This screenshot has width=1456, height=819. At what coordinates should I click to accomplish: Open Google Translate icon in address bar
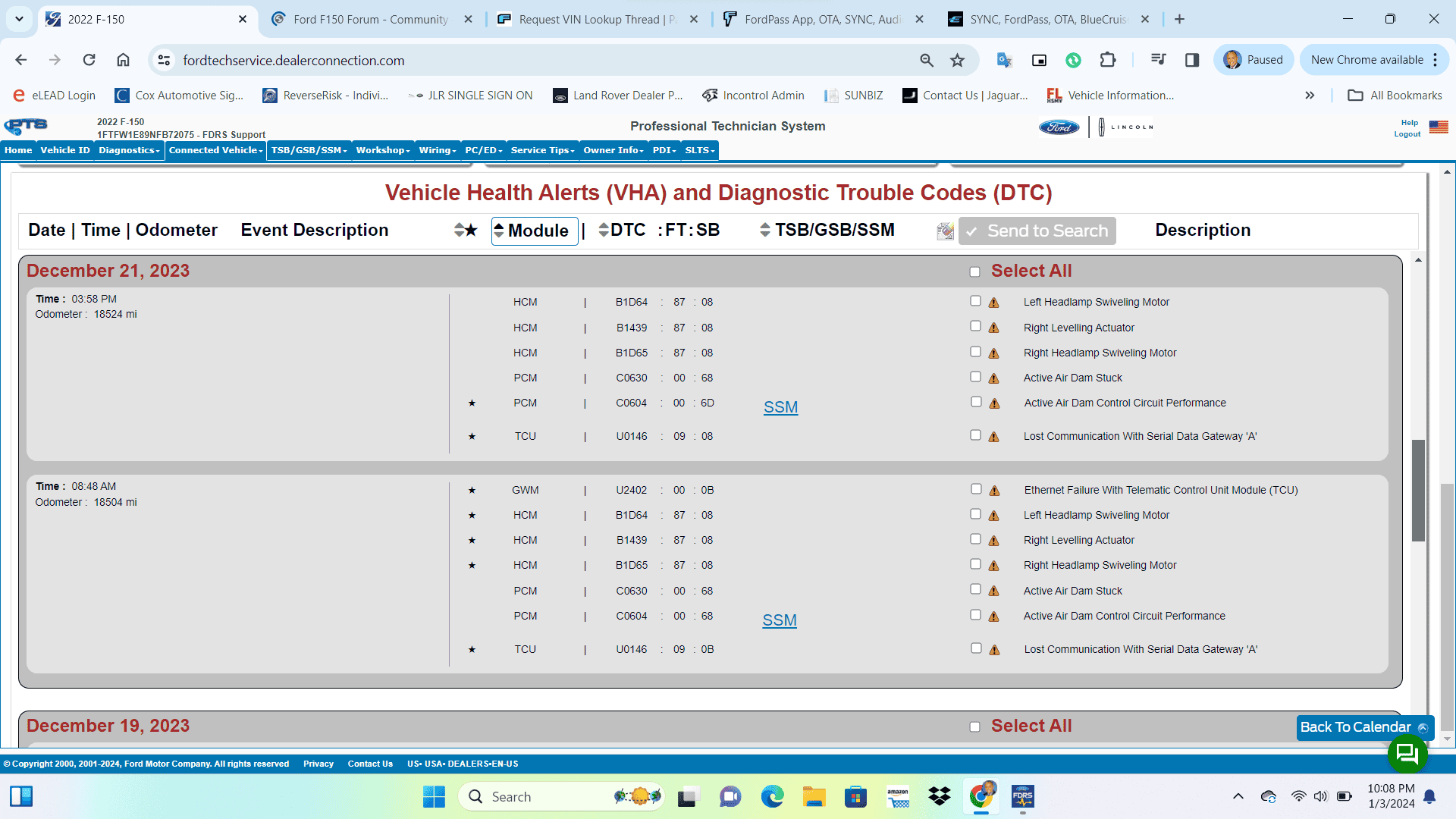(x=1005, y=60)
